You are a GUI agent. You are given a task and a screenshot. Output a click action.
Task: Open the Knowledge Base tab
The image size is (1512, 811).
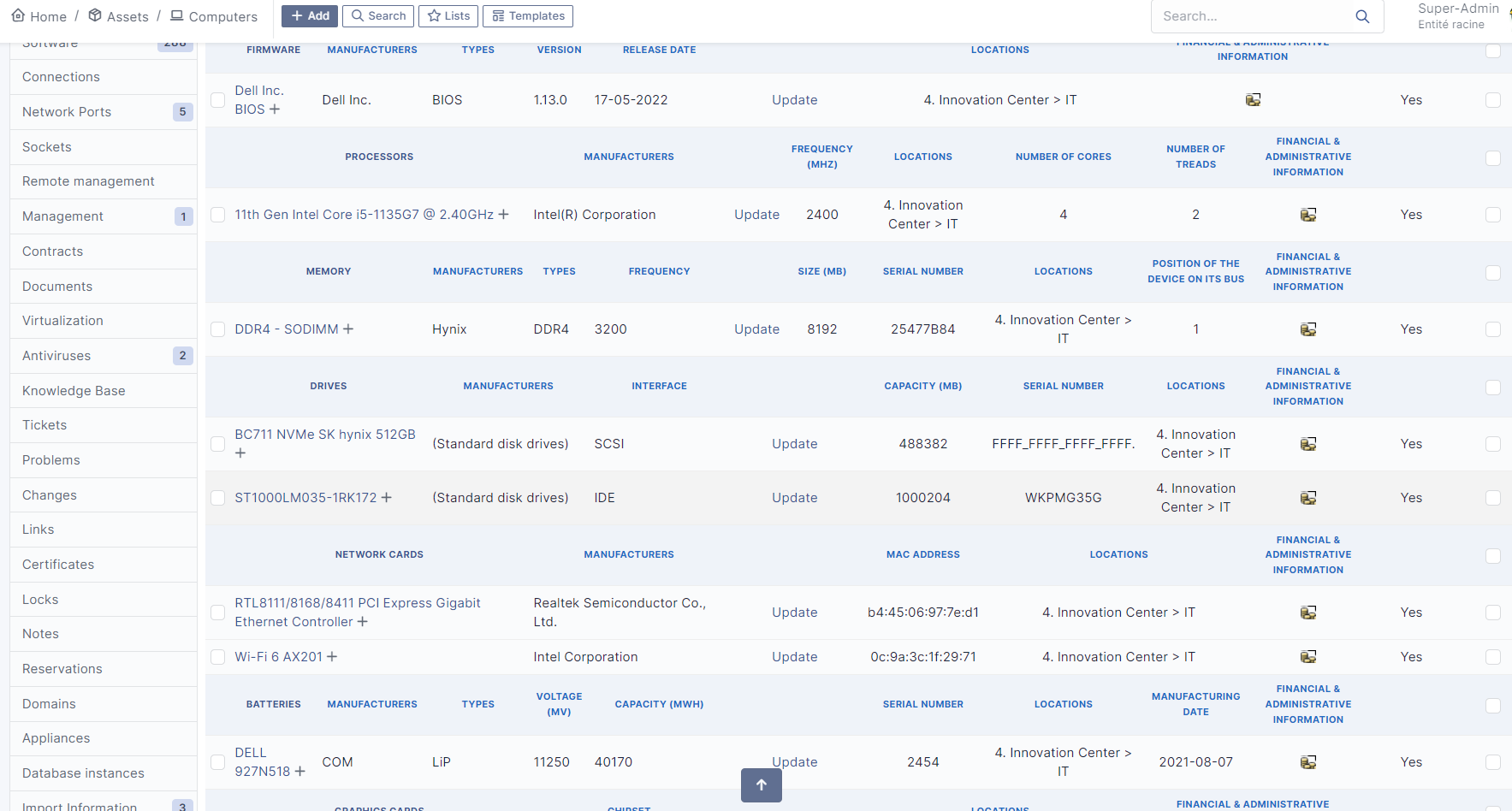click(x=104, y=391)
